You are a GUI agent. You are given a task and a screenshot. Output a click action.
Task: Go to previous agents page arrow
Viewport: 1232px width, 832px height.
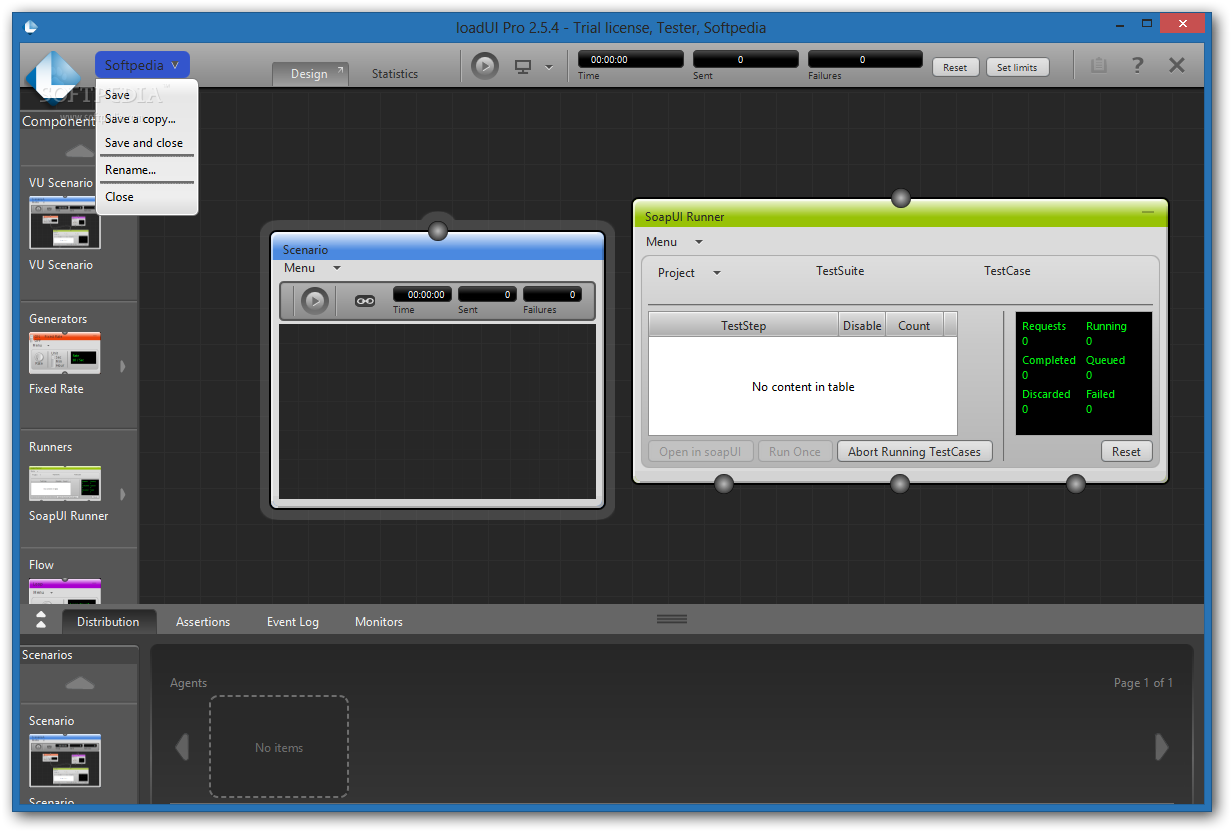click(x=182, y=747)
